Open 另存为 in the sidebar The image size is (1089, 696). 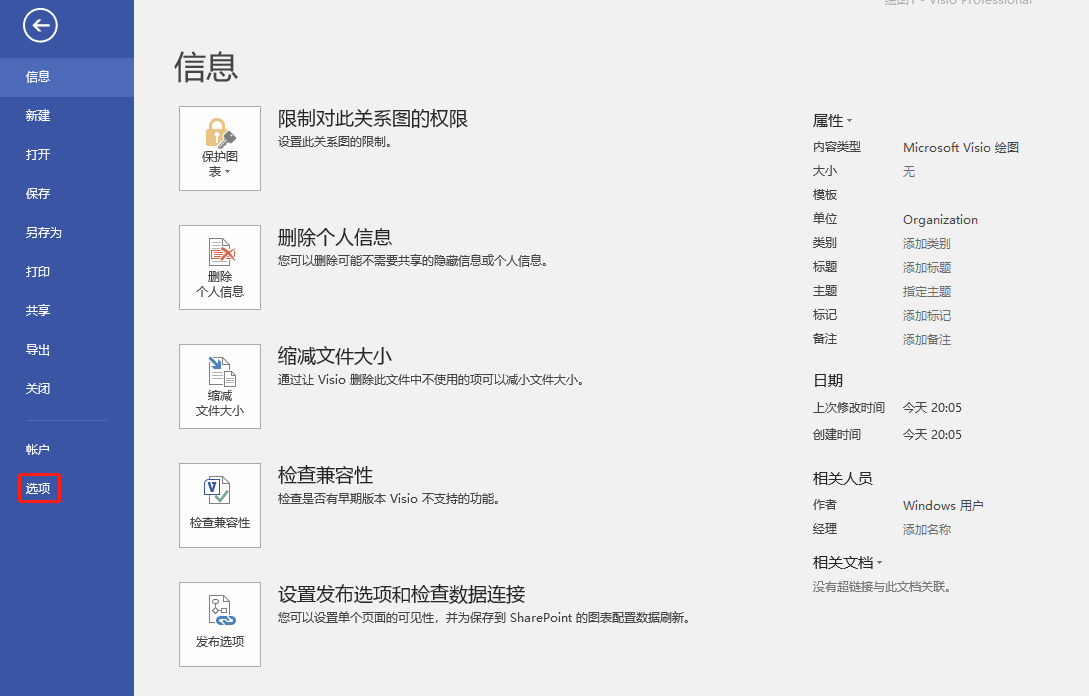(x=67, y=233)
